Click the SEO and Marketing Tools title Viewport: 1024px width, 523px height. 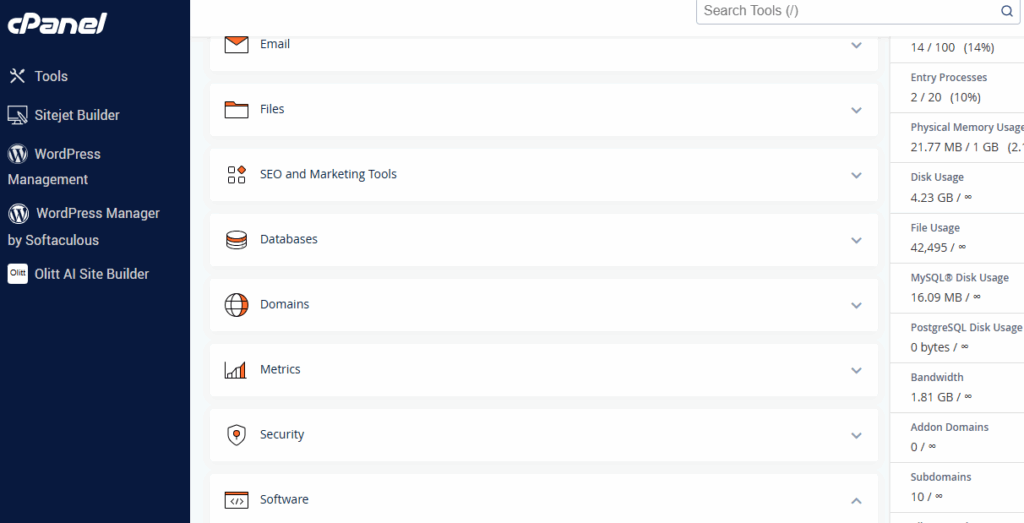328,174
